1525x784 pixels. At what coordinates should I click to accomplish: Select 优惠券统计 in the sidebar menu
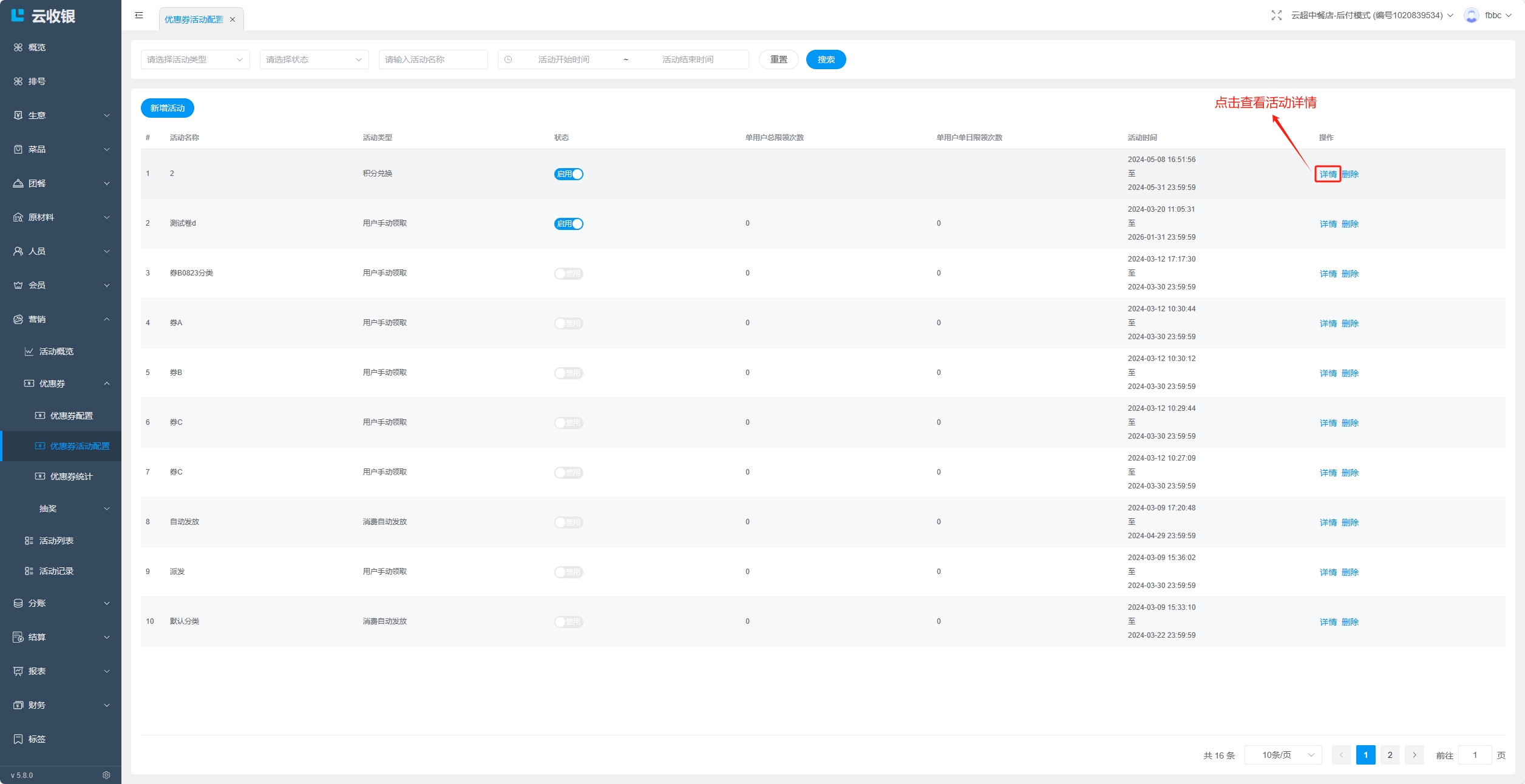pyautogui.click(x=71, y=476)
